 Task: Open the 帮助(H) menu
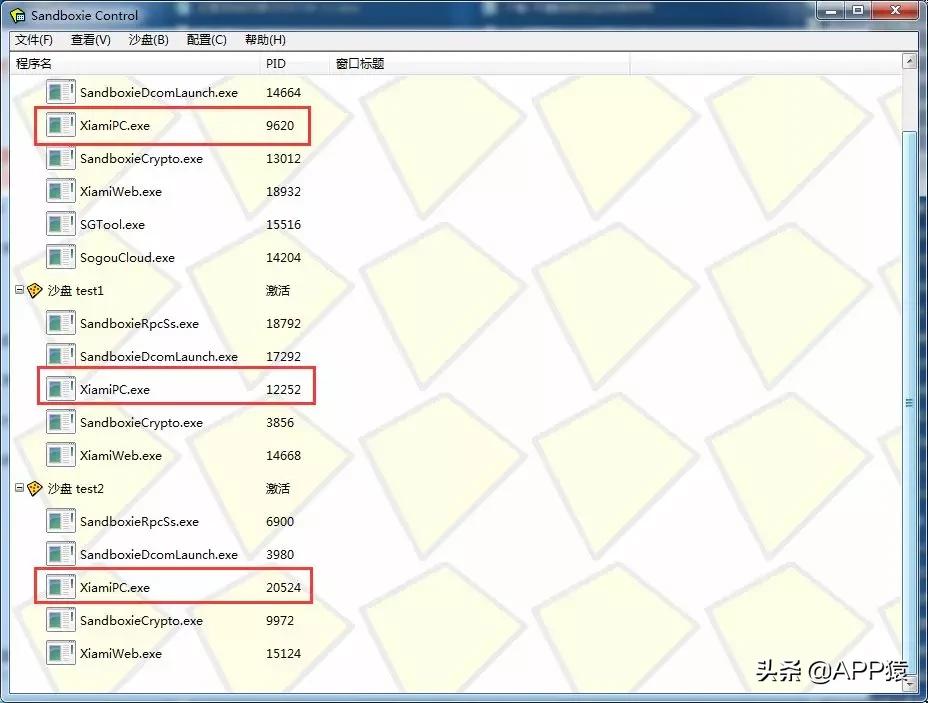tap(263, 40)
